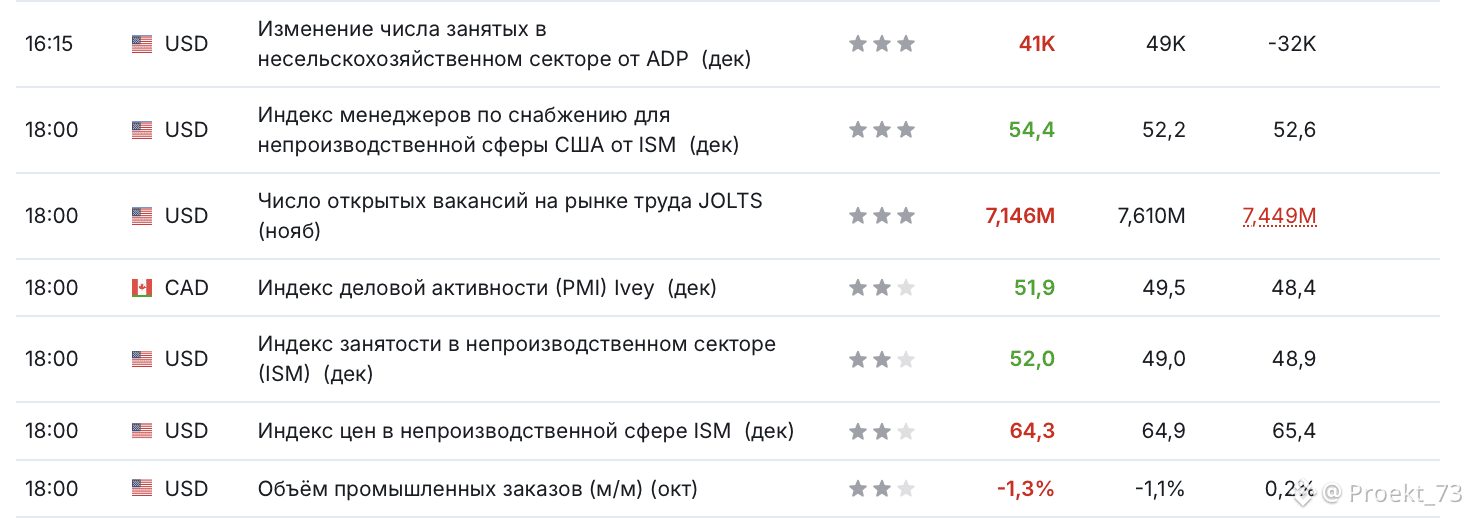Click the US flag in the ADP row
Viewport: 1470px width, 518px height.
[141, 44]
